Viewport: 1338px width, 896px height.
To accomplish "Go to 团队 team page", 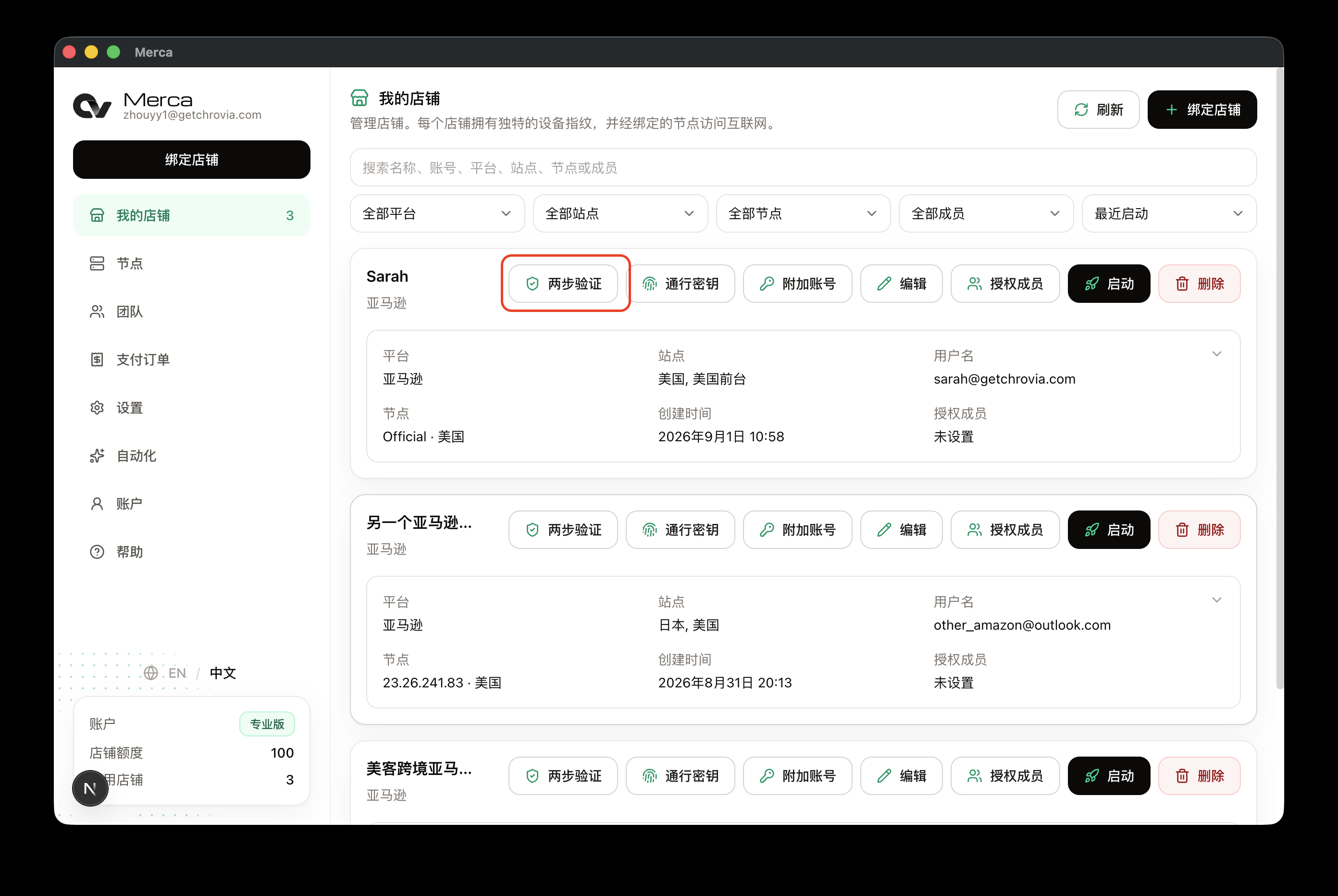I will (x=191, y=311).
